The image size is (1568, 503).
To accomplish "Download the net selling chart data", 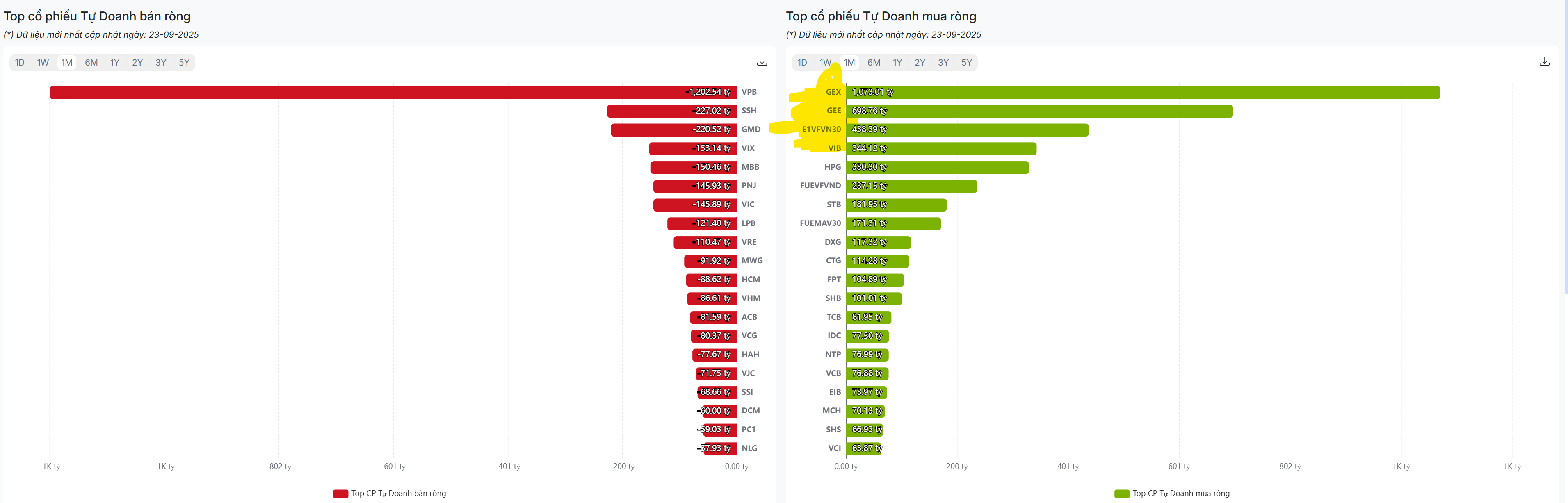I will tap(762, 62).
